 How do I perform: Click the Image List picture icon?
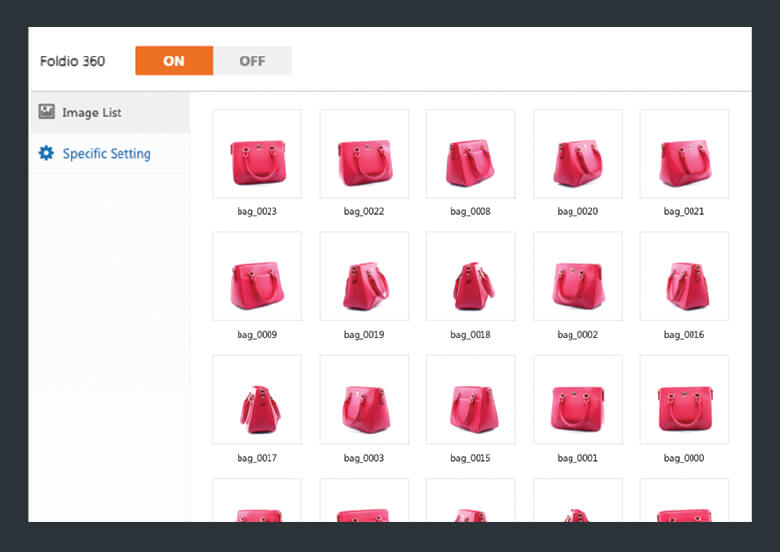point(47,112)
